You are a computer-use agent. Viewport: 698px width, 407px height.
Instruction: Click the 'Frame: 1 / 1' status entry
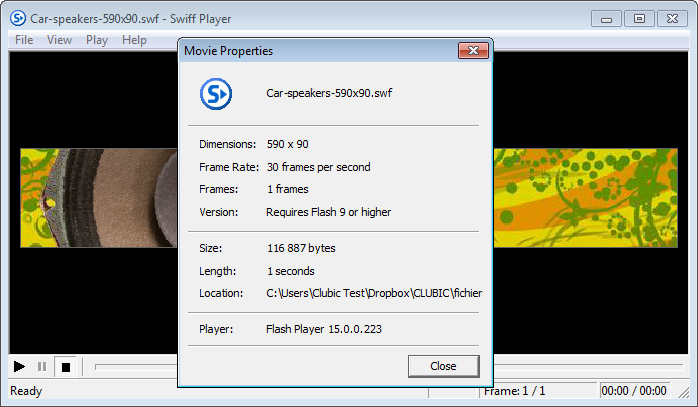pos(514,391)
